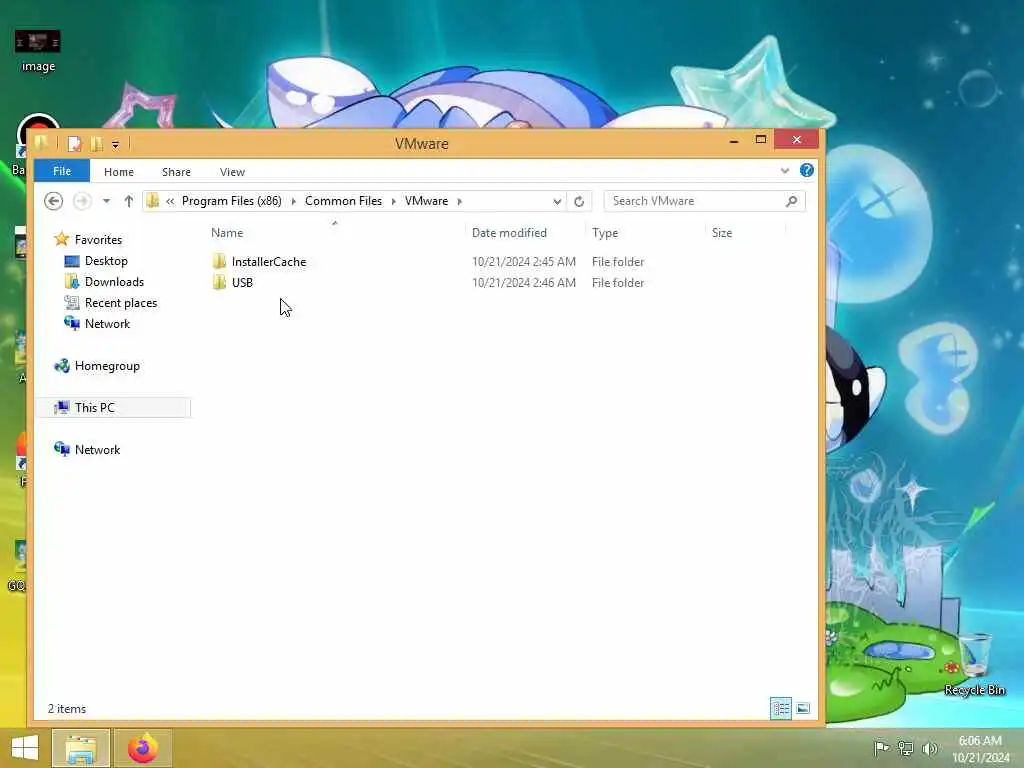Click the title bar folder icon
Image resolution: width=1024 pixels, height=768 pixels.
point(42,143)
